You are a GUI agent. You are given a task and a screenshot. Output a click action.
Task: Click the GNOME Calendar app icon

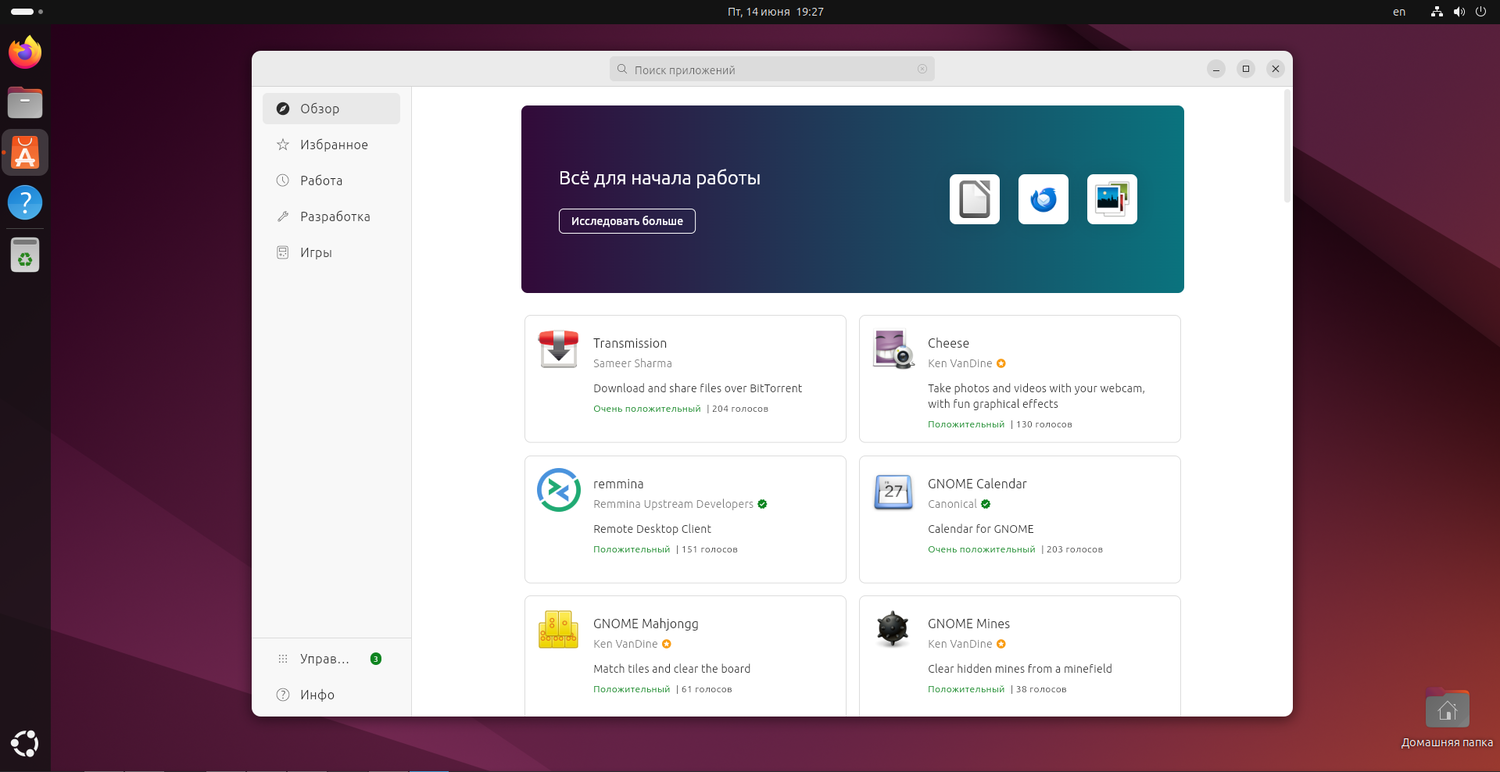coord(893,490)
